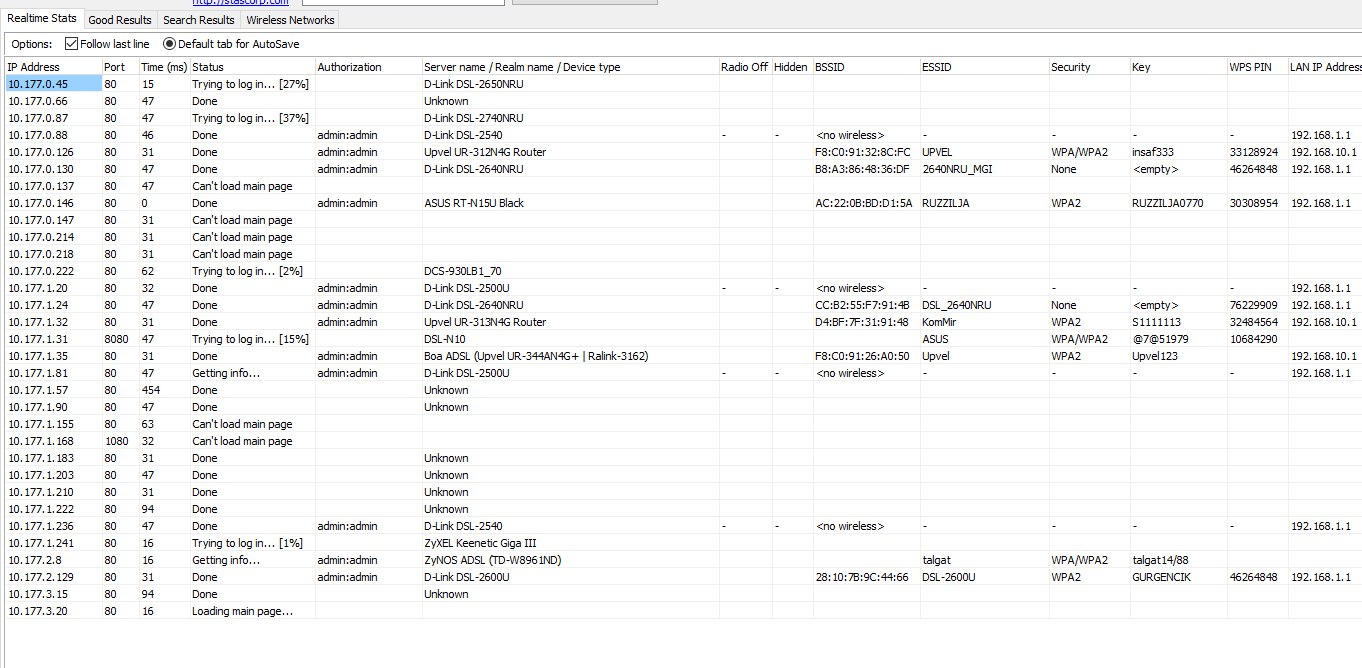1362x668 pixels.
Task: Click BSSID AC:22:0B:BD:D1:5A
Action: (863, 203)
